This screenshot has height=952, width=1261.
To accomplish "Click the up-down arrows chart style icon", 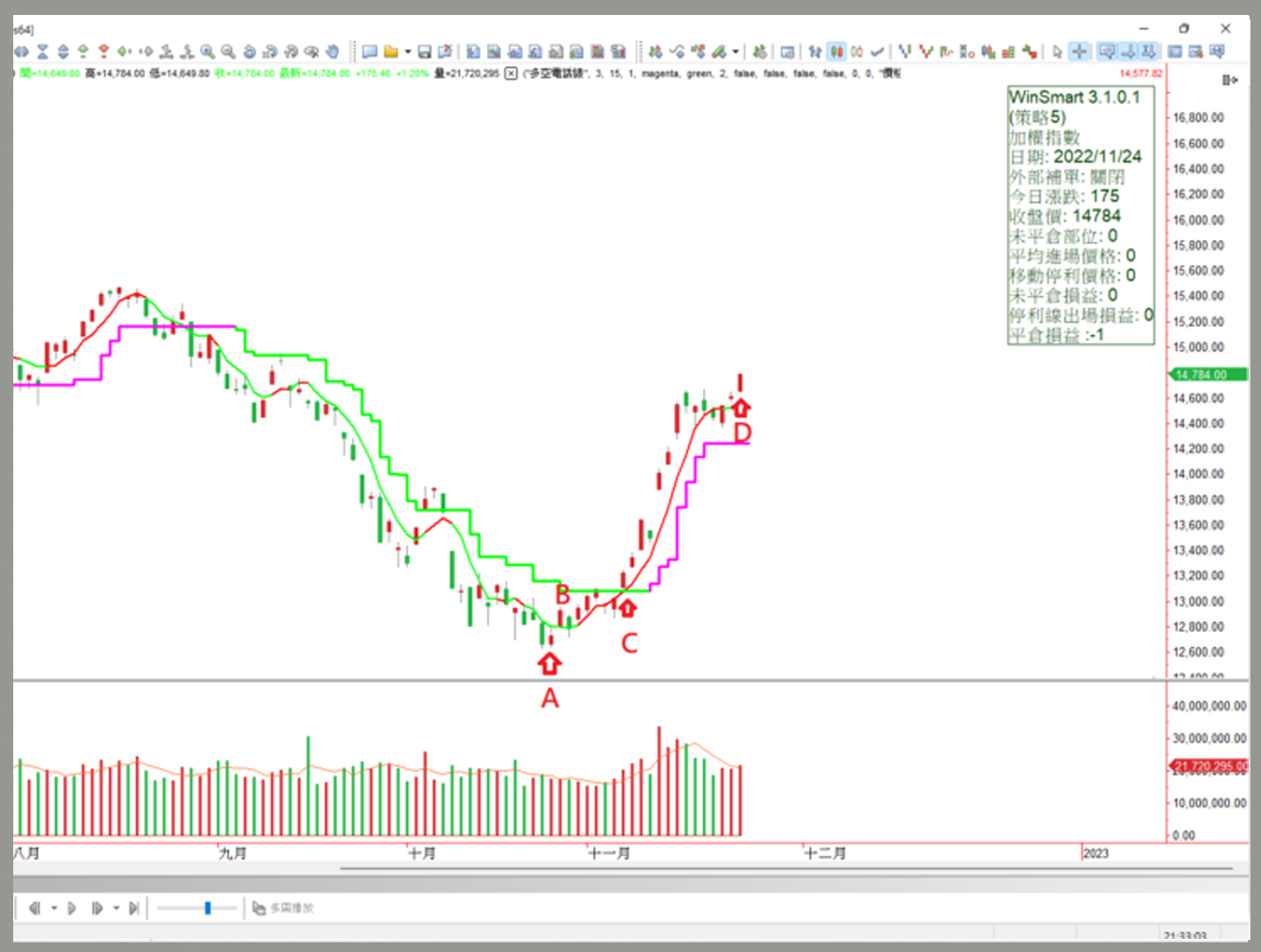I will coord(815,52).
